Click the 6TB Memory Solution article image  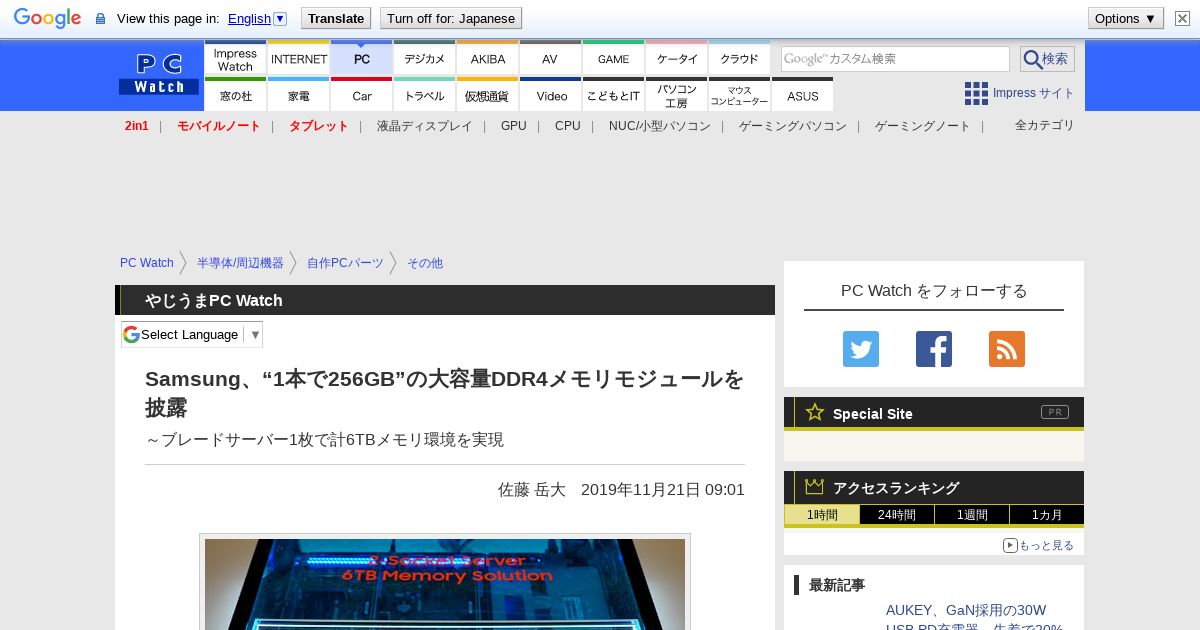point(445,584)
